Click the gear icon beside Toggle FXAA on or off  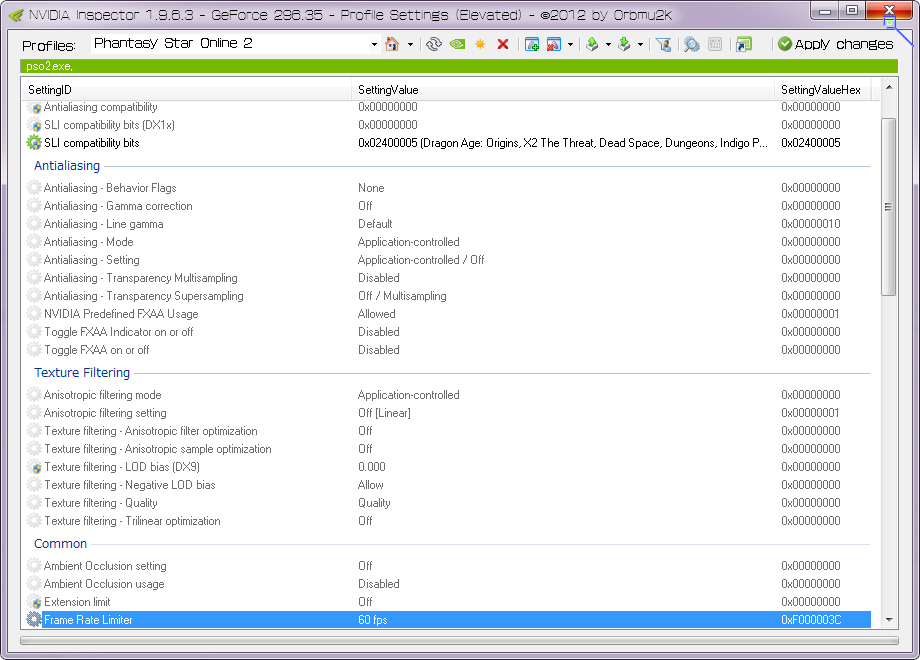pyautogui.click(x=34, y=350)
